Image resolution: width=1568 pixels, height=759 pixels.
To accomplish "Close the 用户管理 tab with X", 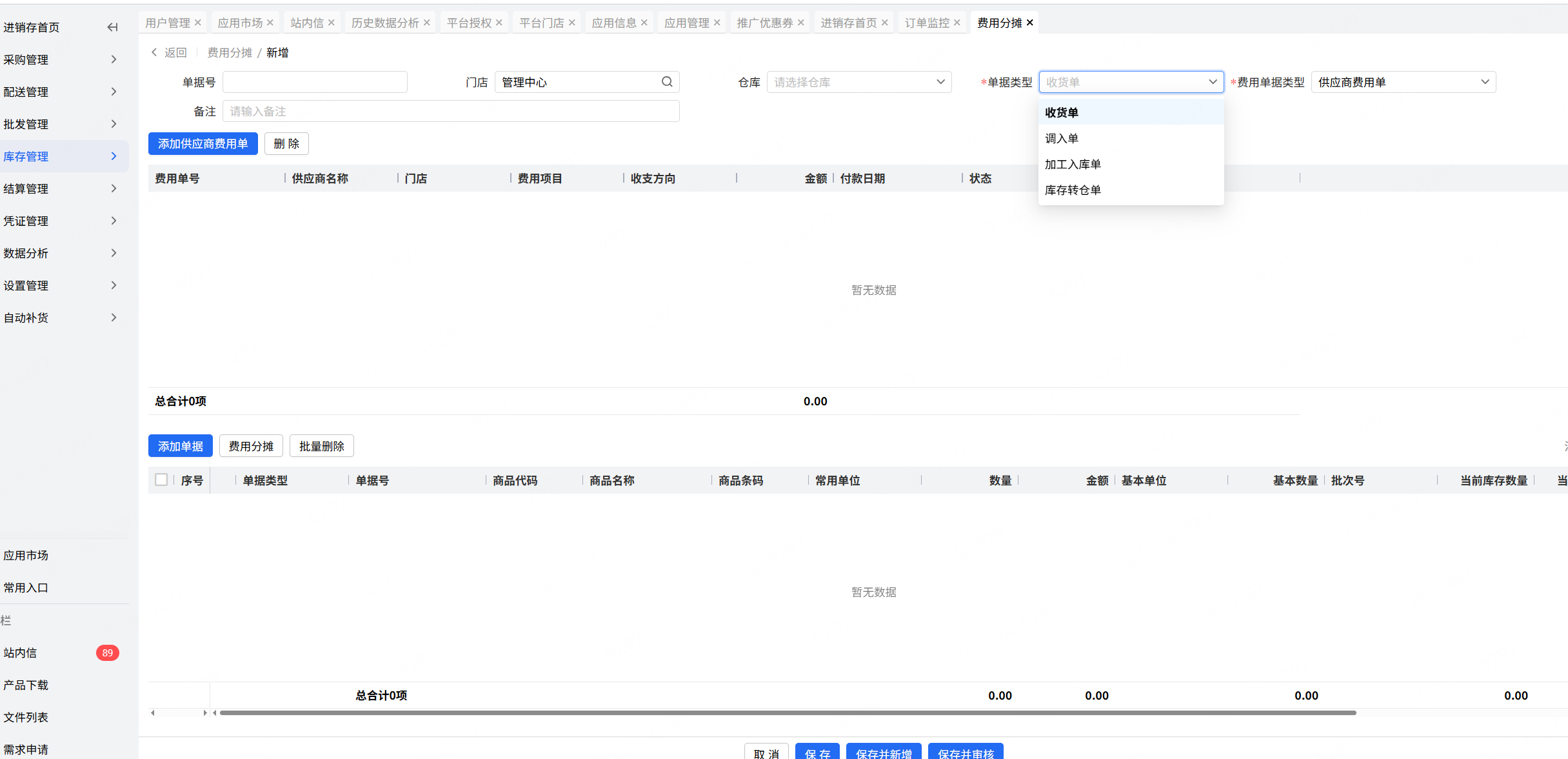I will 198,23.
